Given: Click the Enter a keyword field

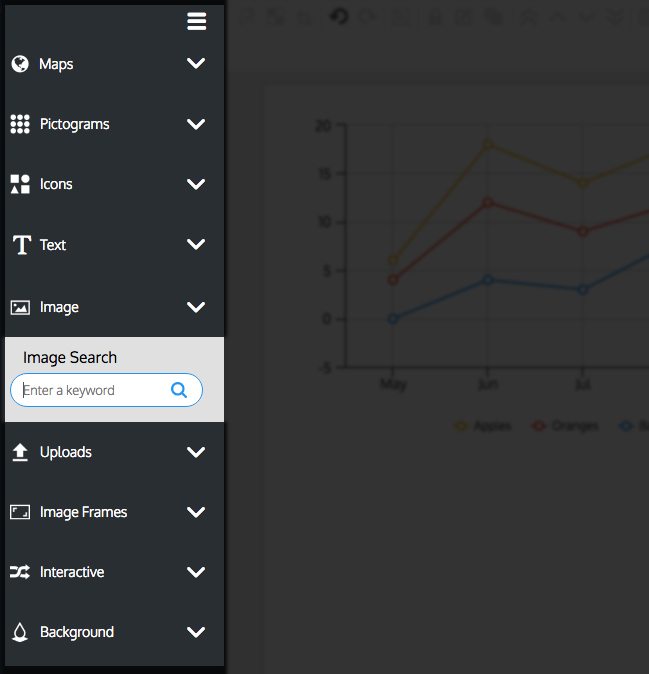Looking at the screenshot, I should tap(106, 390).
